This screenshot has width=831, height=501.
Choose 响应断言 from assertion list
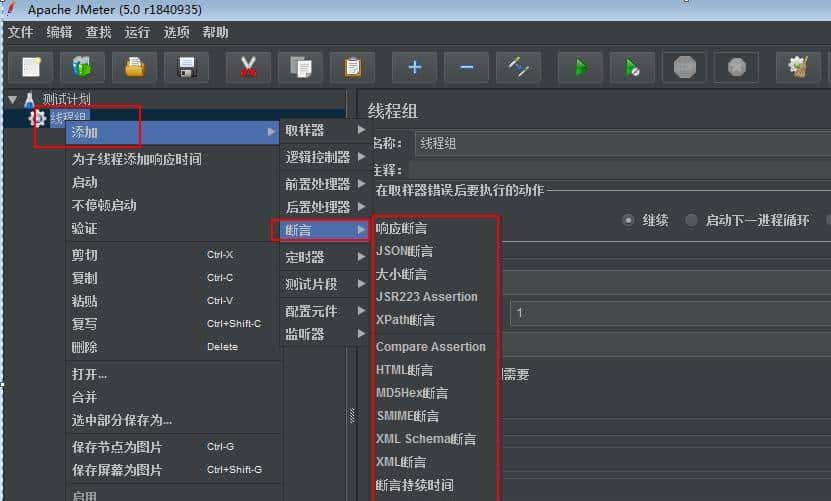point(401,228)
